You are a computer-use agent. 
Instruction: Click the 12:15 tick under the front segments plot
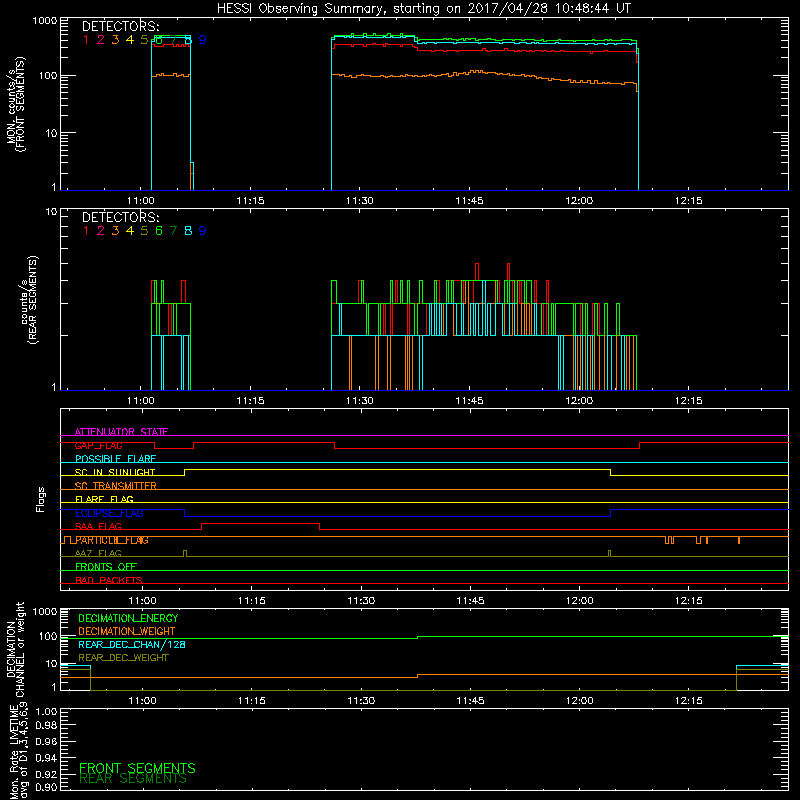688,201
